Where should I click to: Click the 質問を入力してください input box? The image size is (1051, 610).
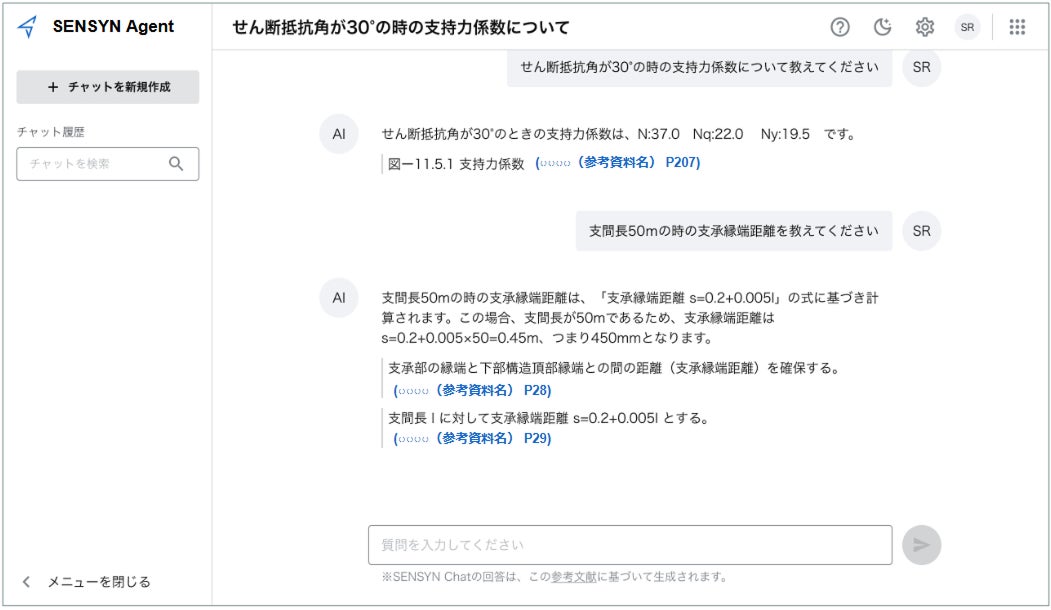tap(630, 545)
